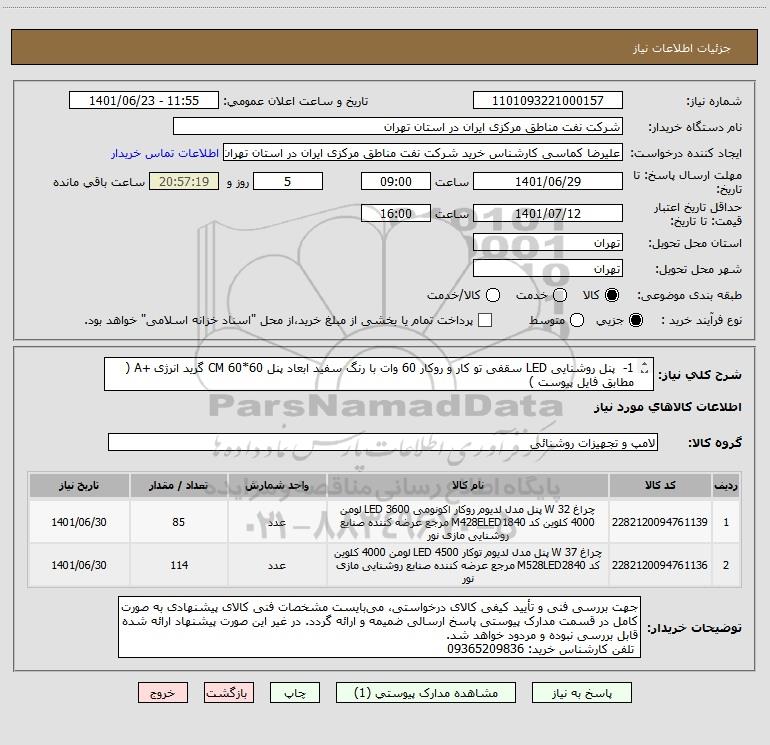Click the 'بازگشت' back button

point(229,692)
